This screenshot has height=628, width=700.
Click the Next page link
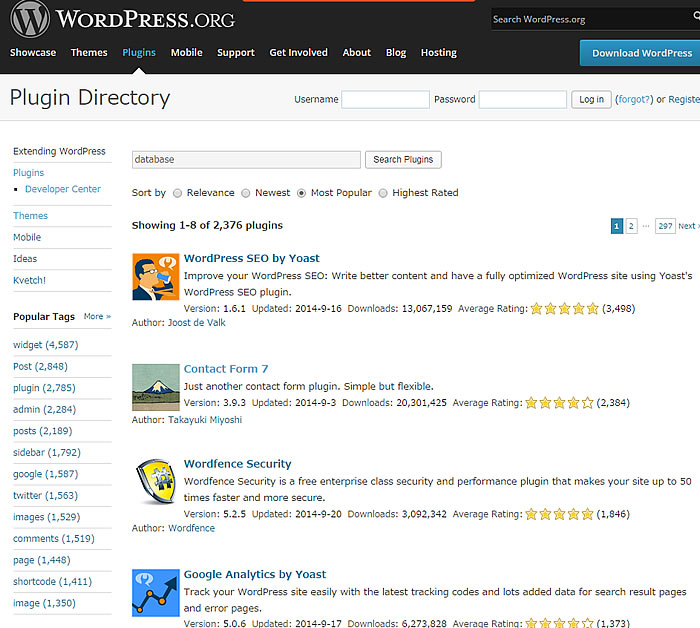[689, 226]
